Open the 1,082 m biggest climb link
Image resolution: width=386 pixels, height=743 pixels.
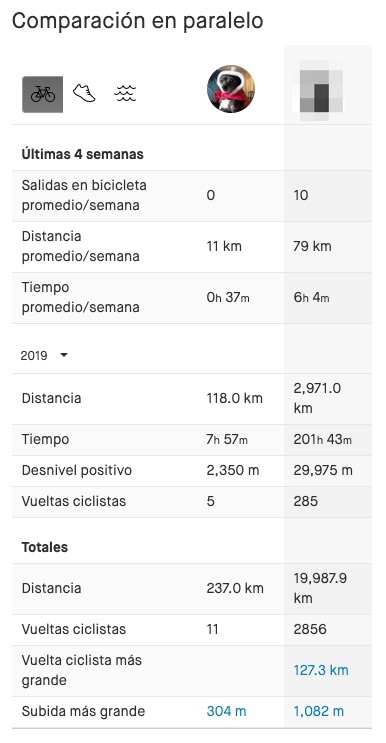click(318, 711)
